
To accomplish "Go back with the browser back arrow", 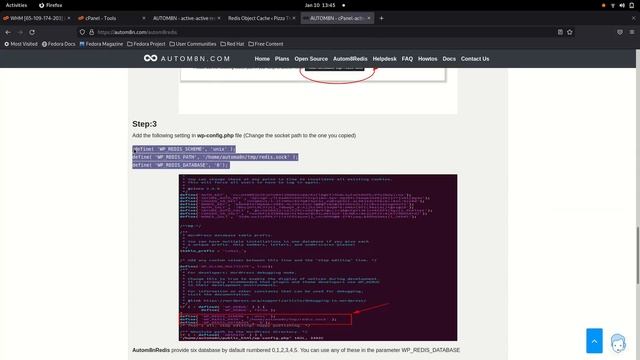I will (x=8, y=32).
